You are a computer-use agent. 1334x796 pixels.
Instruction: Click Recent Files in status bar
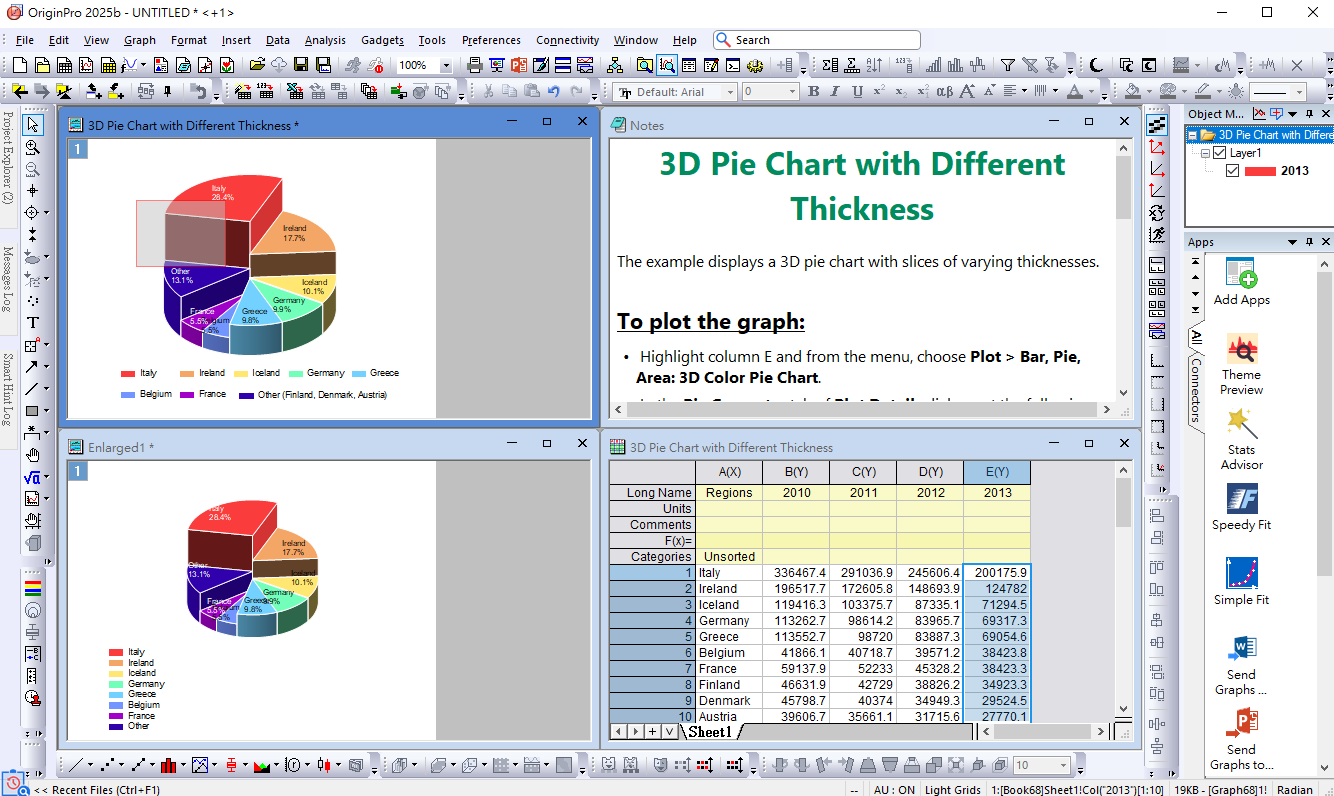98,789
